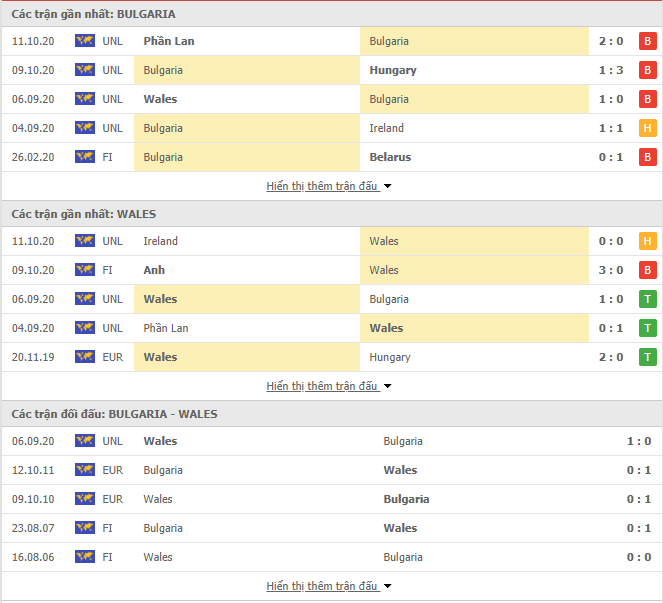Viewport: 663px width, 603px height.
Task: Click the orange H badge for Ireland vs Wales
Action: [x=647, y=241]
